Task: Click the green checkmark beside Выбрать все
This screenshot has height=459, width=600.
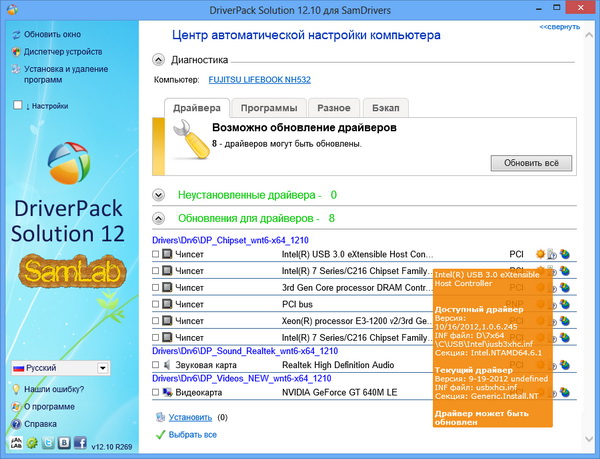Action: [161, 435]
